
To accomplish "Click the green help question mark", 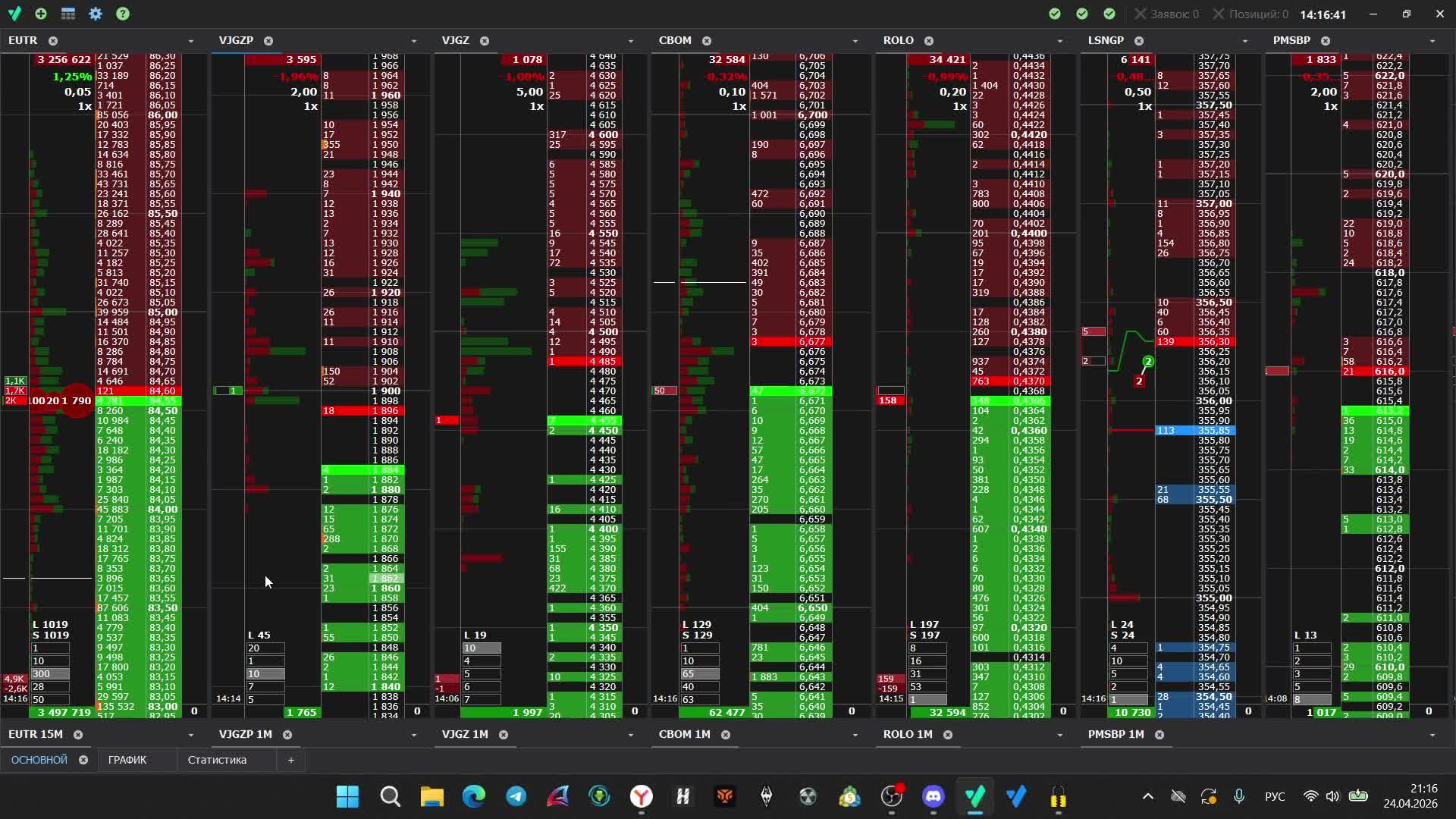I will click(123, 14).
